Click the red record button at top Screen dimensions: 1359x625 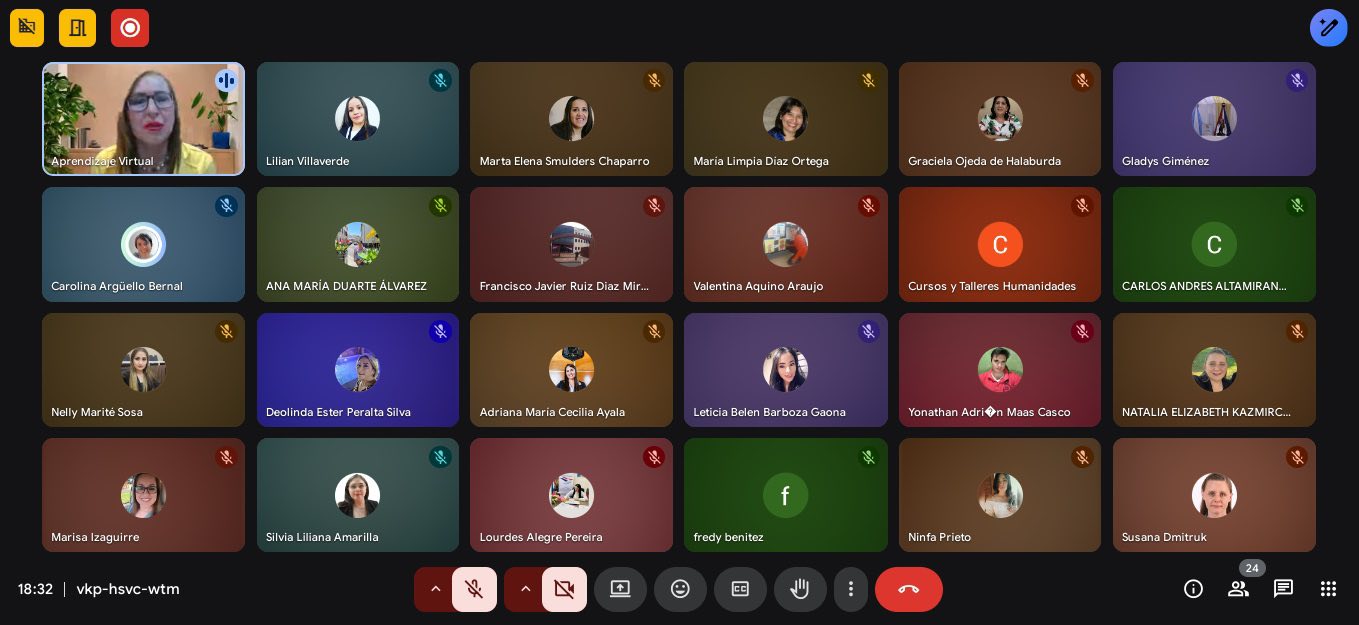[130, 28]
